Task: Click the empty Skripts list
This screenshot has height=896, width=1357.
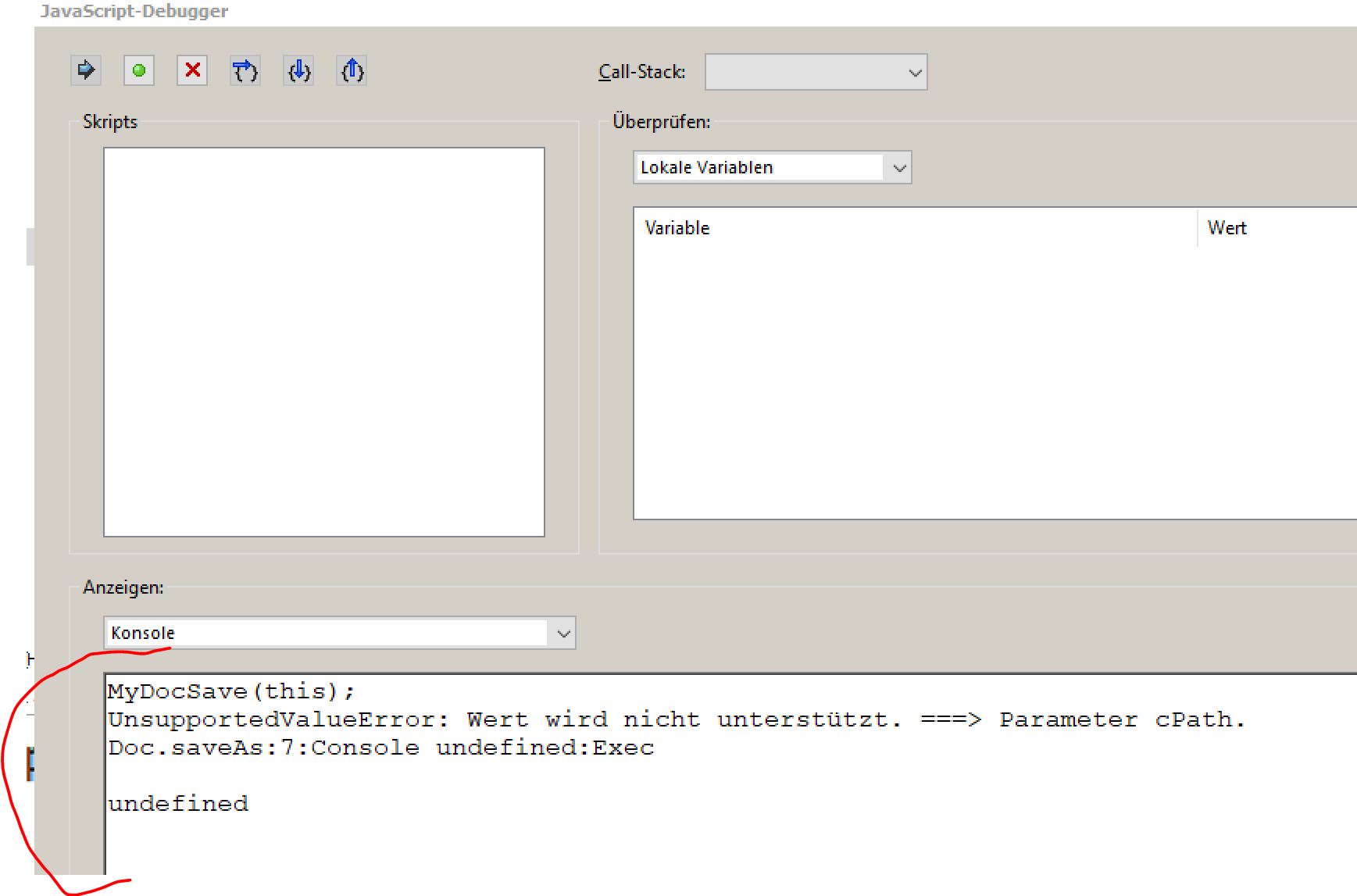Action: point(323,340)
